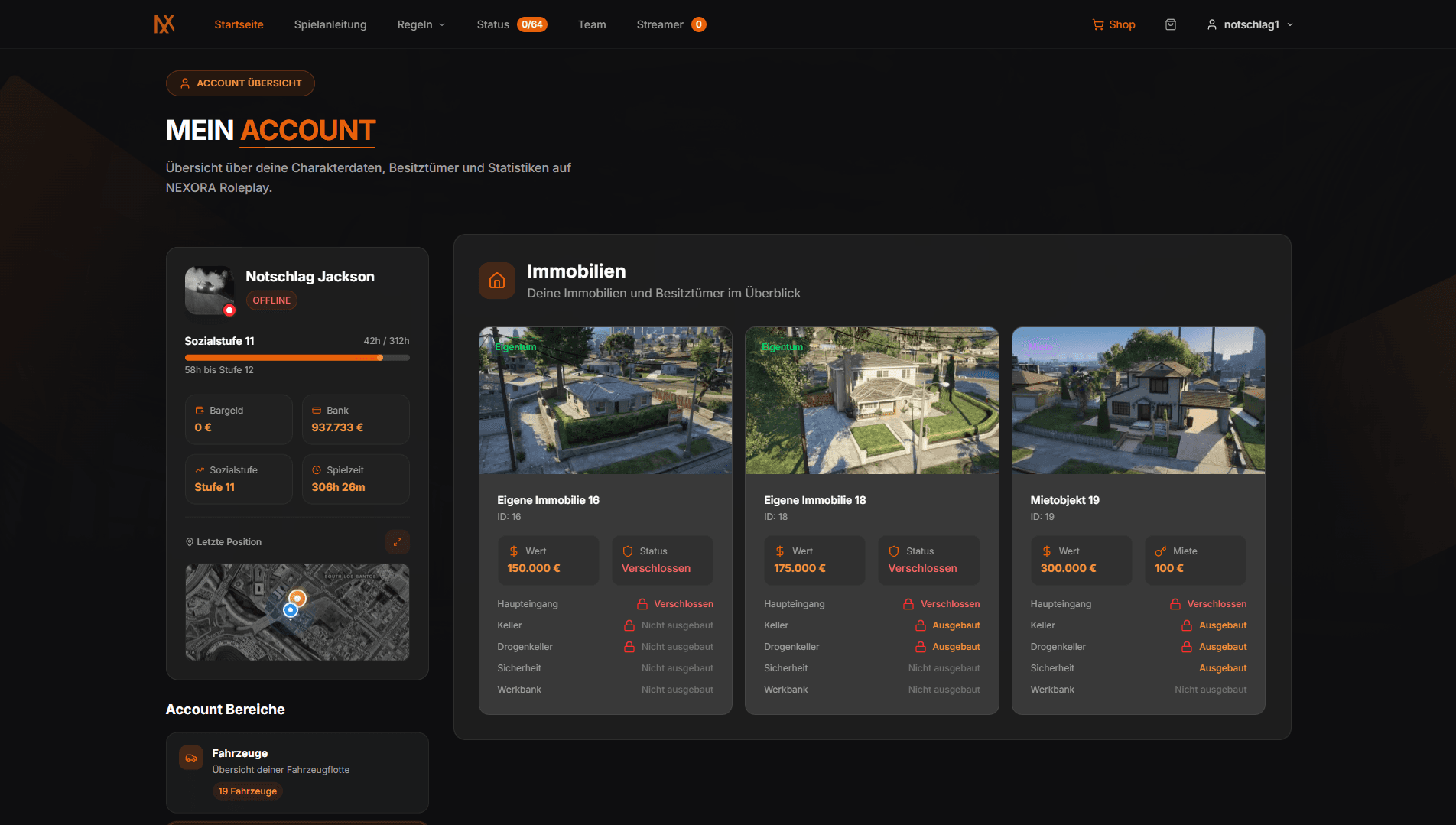1456x825 pixels.
Task: Click the Notschlag Jackson avatar
Action: coord(209,290)
